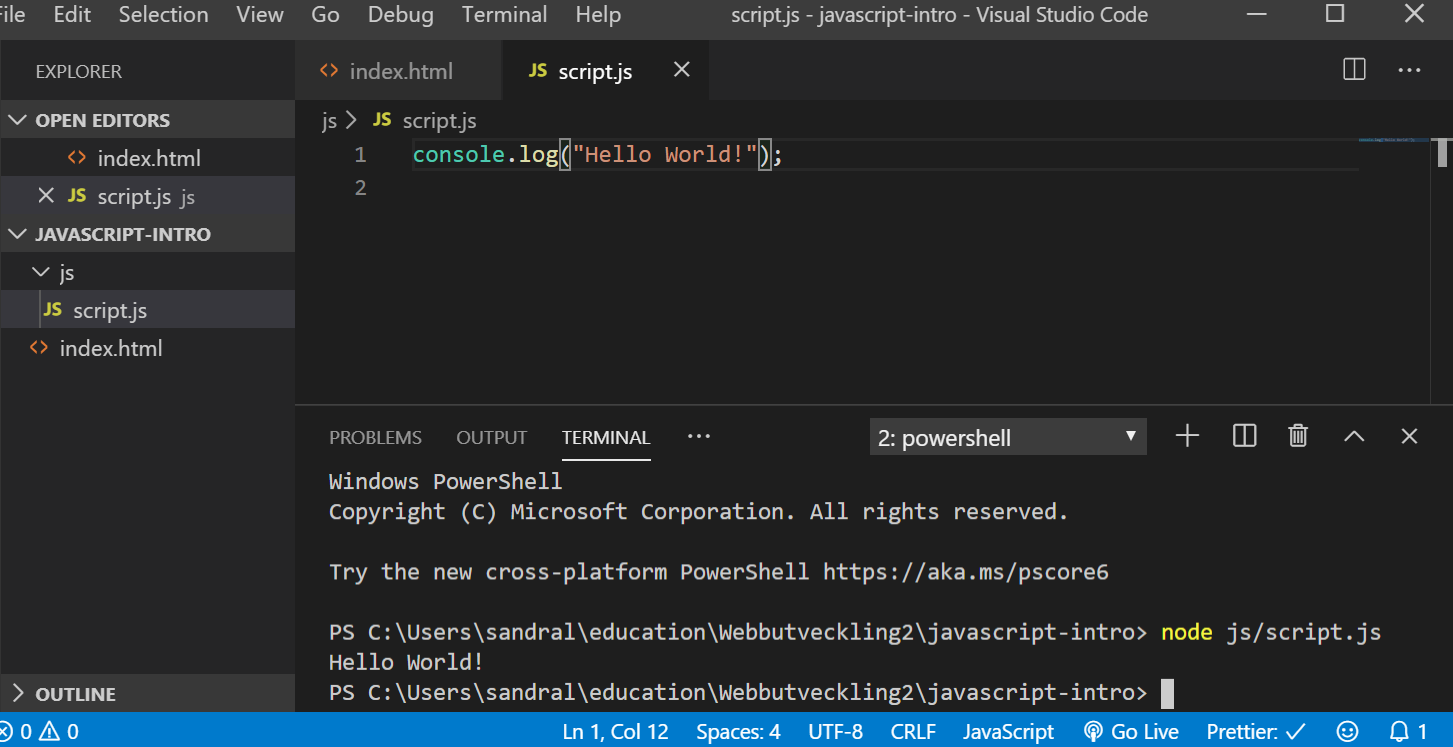Image resolution: width=1453 pixels, height=747 pixels.
Task: Switch to the Problems panel tab
Action: point(375,437)
